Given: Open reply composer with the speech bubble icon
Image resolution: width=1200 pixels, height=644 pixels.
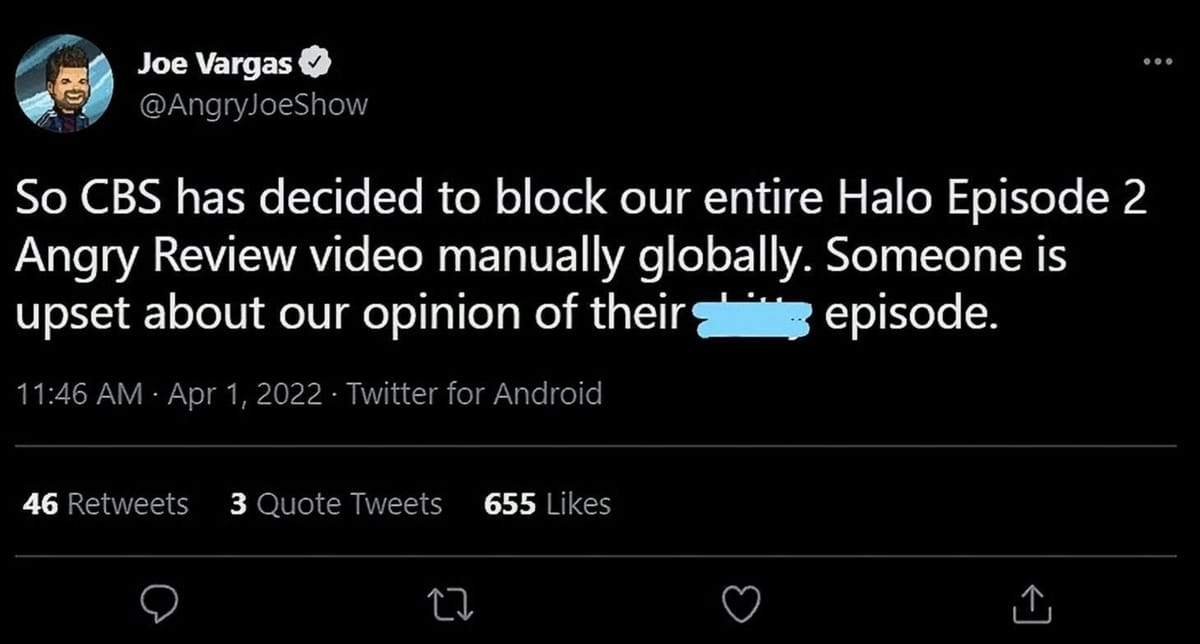Looking at the screenshot, I should [x=160, y=603].
